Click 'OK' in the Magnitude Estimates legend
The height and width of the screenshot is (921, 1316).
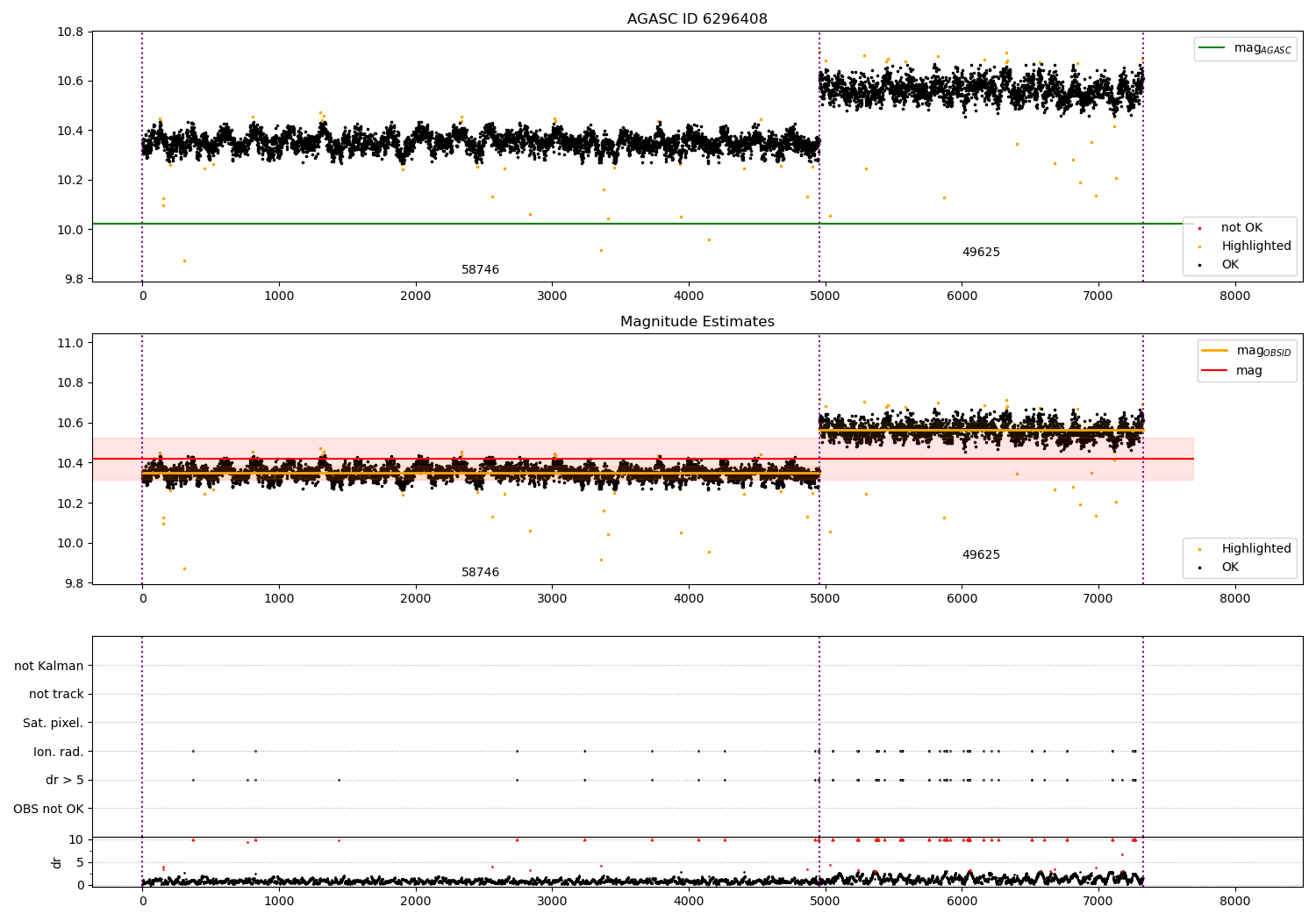(x=1230, y=568)
